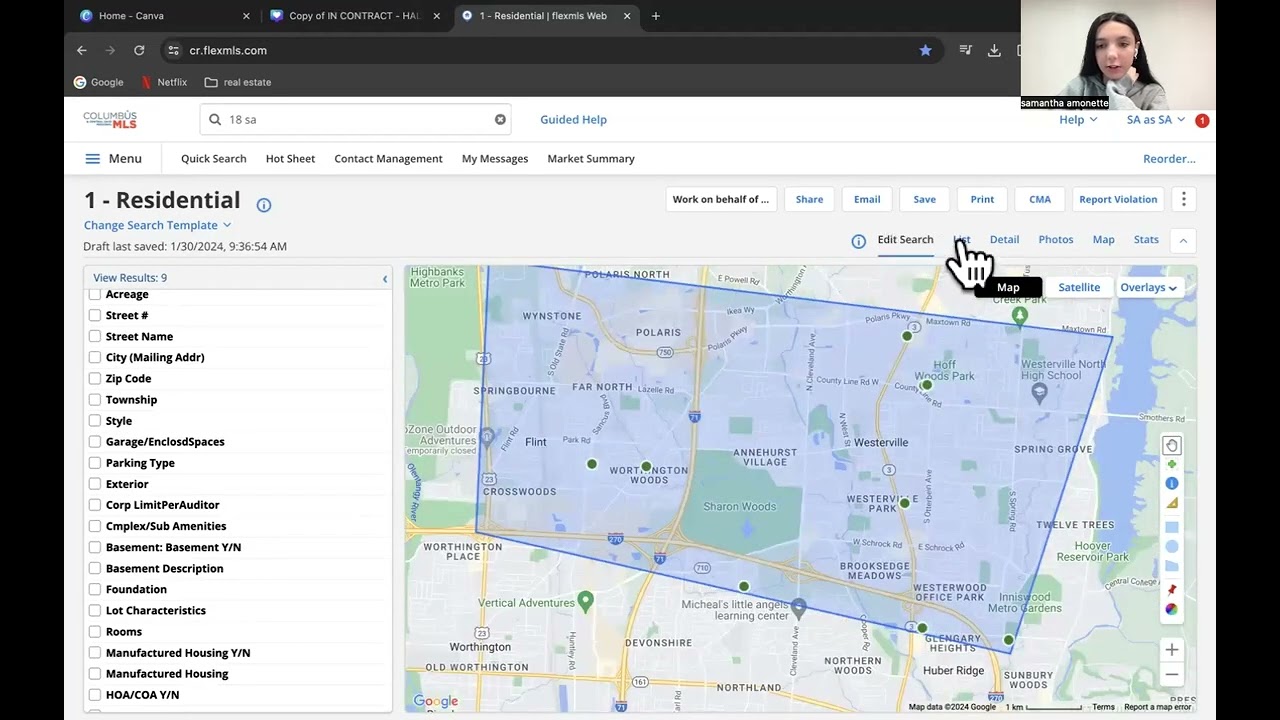Screen dimensions: 1280x720
Task: Bookmark star icon in address bar
Action: [x=925, y=50]
